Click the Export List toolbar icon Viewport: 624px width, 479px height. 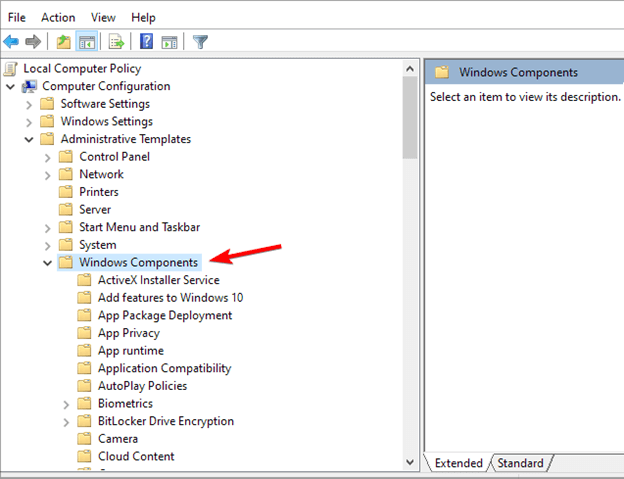click(116, 41)
